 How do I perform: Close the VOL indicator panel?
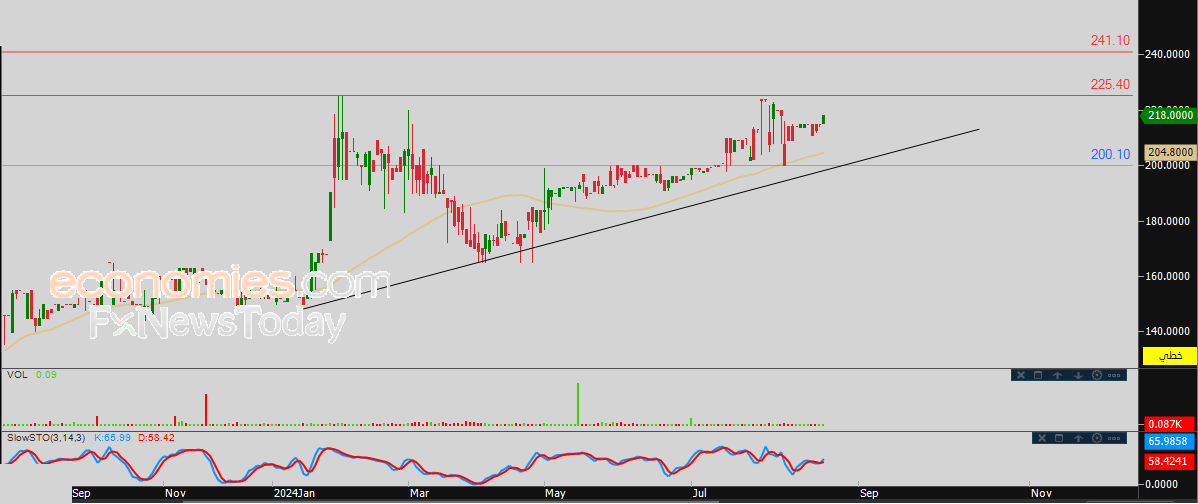pyautogui.click(x=1019, y=375)
